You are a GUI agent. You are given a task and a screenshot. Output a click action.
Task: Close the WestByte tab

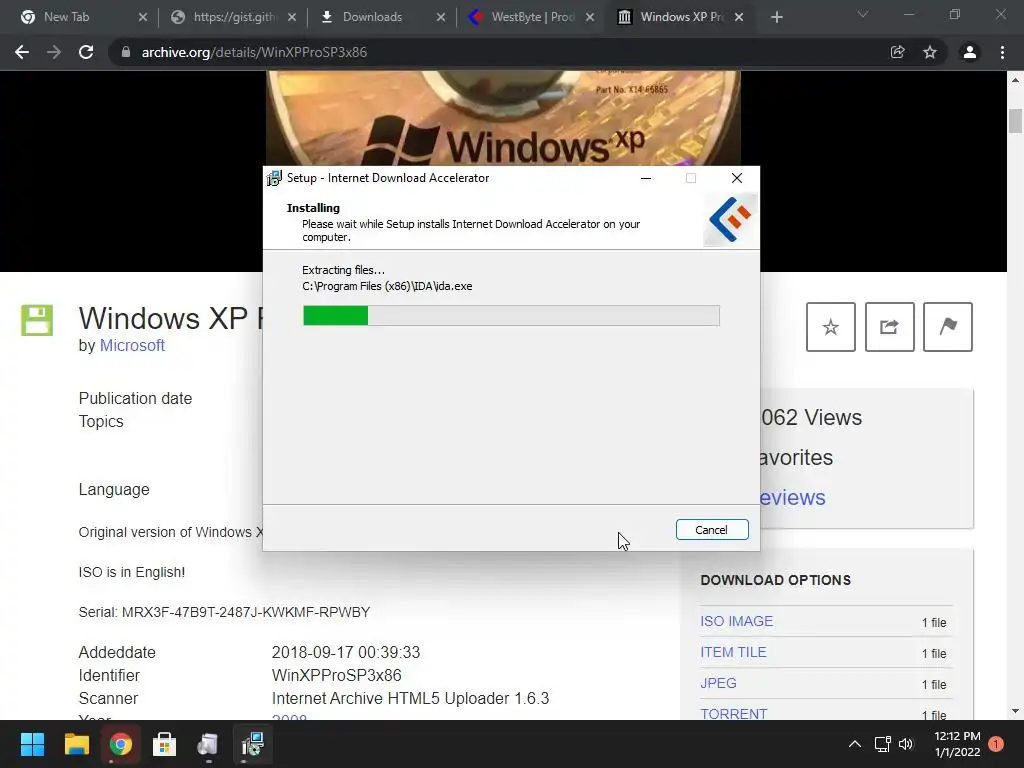[x=590, y=18]
